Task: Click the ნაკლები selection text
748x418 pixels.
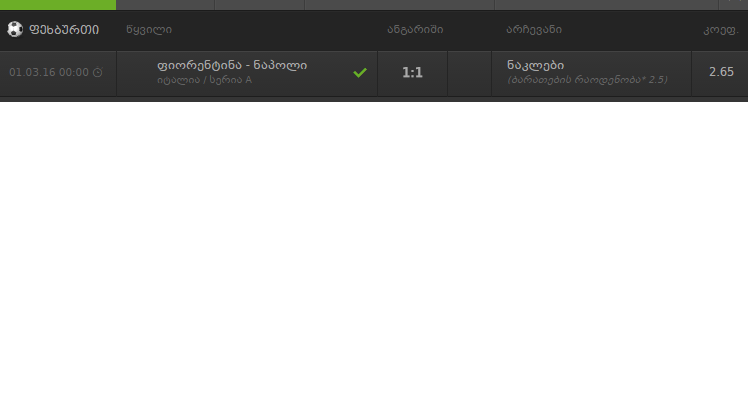Action: 535,65
